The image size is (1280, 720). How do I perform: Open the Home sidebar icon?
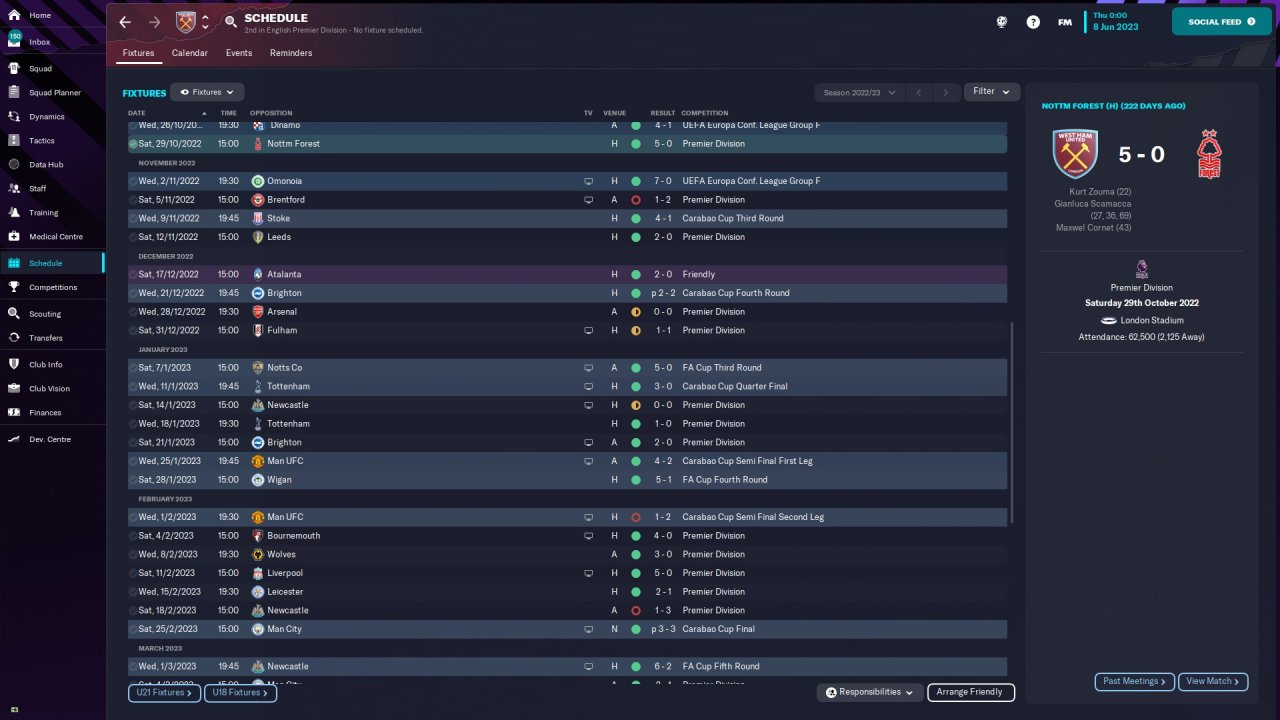click(14, 16)
